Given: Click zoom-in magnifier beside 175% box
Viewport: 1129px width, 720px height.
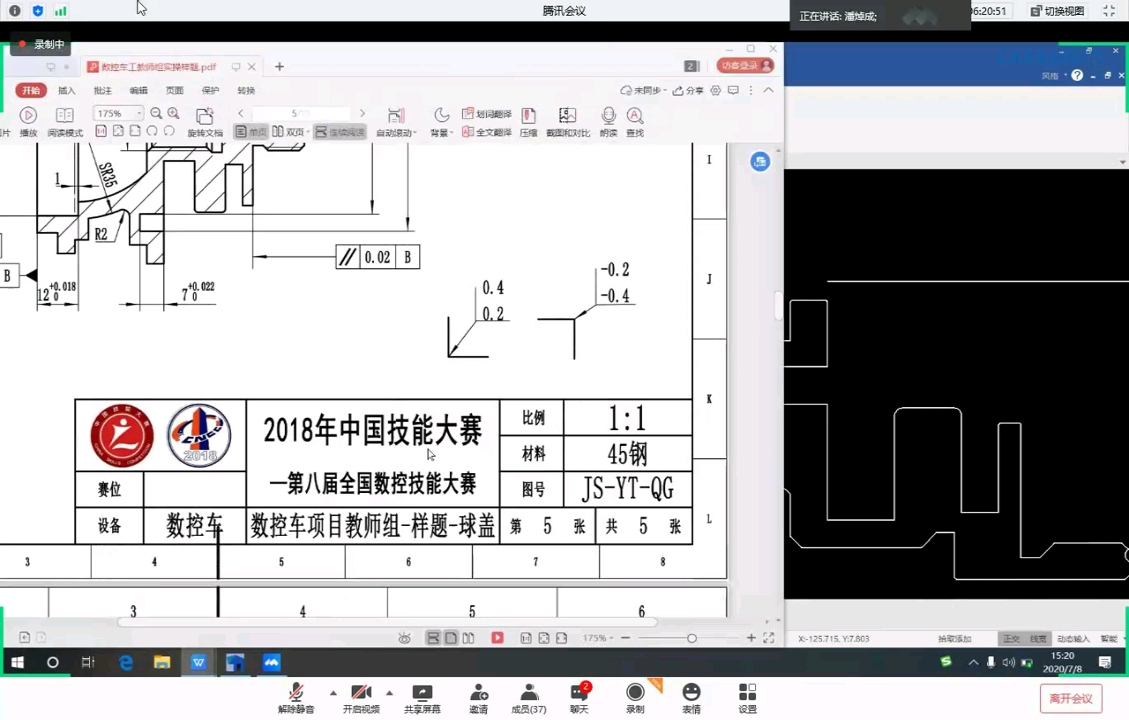Looking at the screenshot, I should pyautogui.click(x=174, y=113).
